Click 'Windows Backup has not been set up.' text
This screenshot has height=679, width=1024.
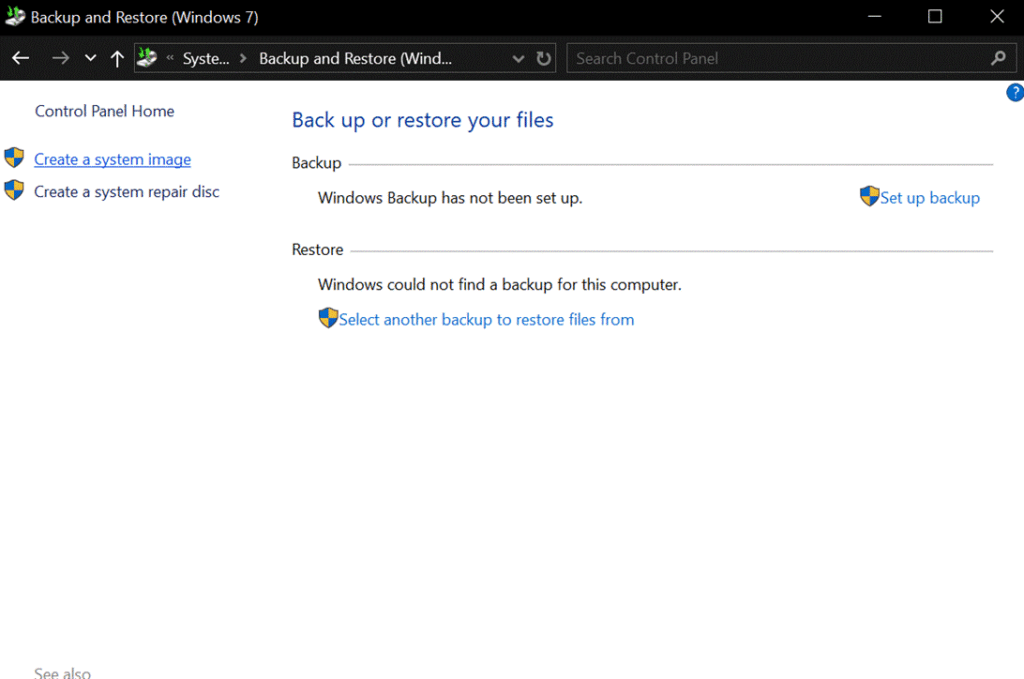450,198
